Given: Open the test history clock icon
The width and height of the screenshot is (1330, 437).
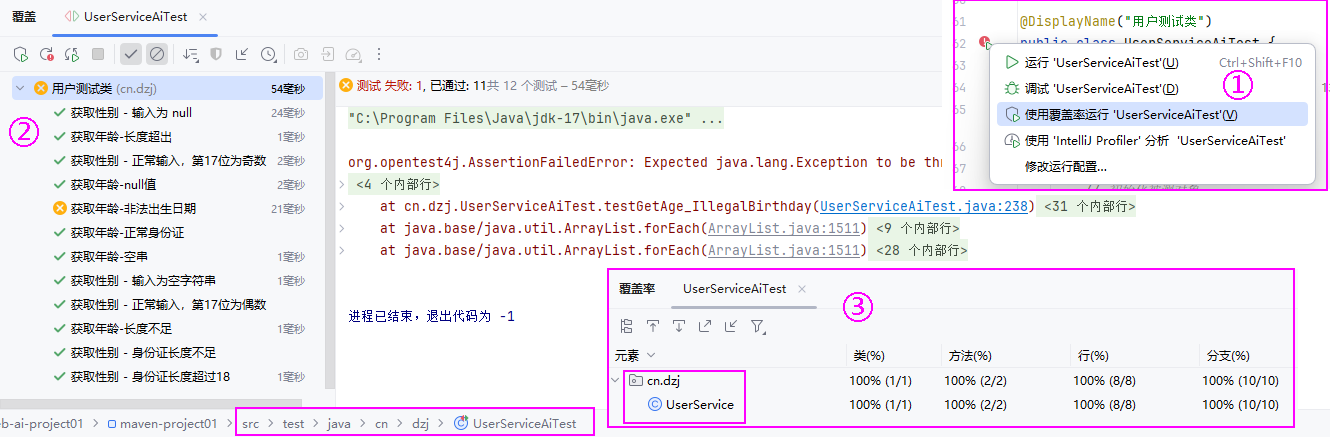Looking at the screenshot, I should [x=268, y=54].
